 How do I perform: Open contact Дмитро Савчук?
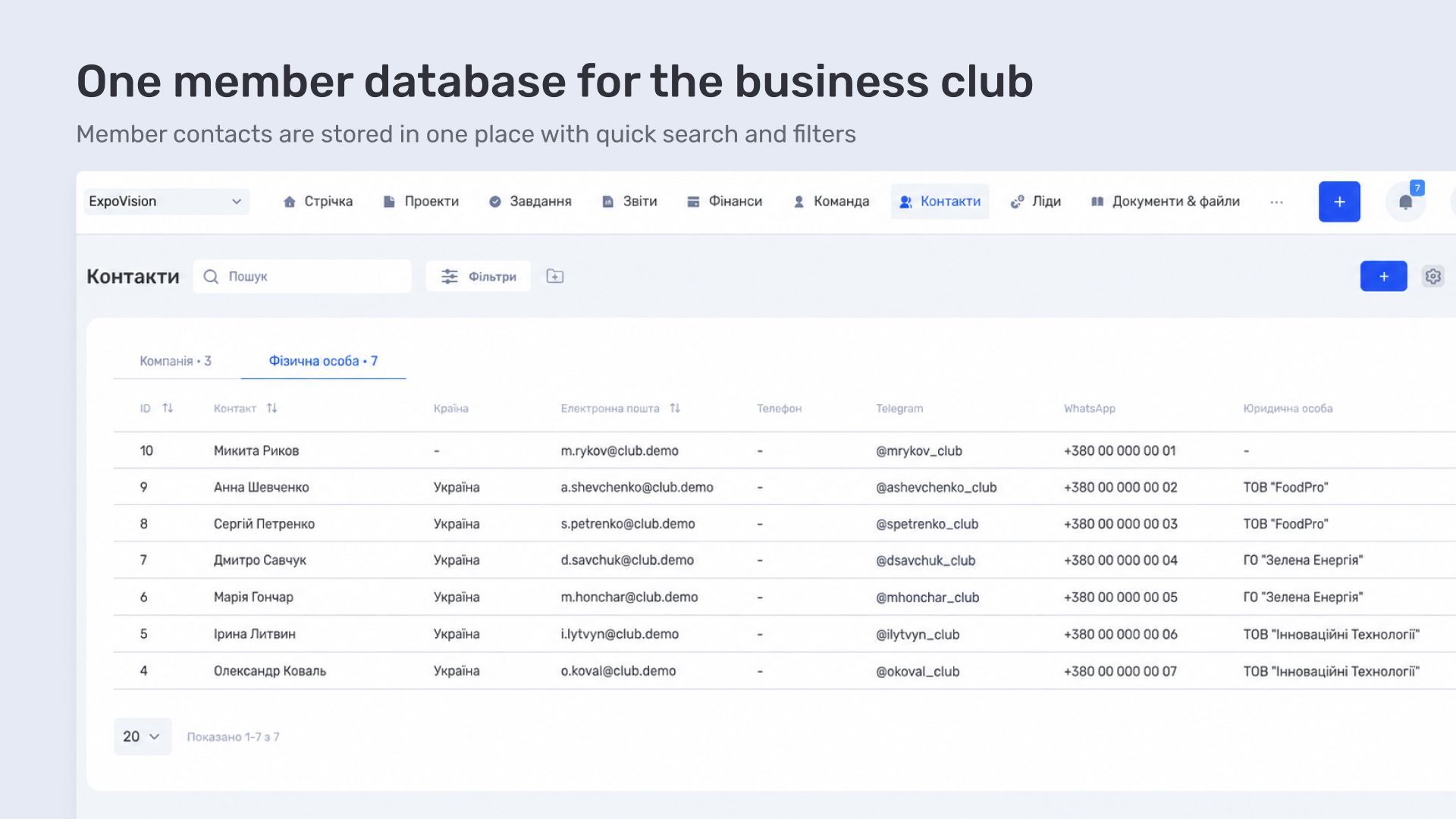pos(260,560)
